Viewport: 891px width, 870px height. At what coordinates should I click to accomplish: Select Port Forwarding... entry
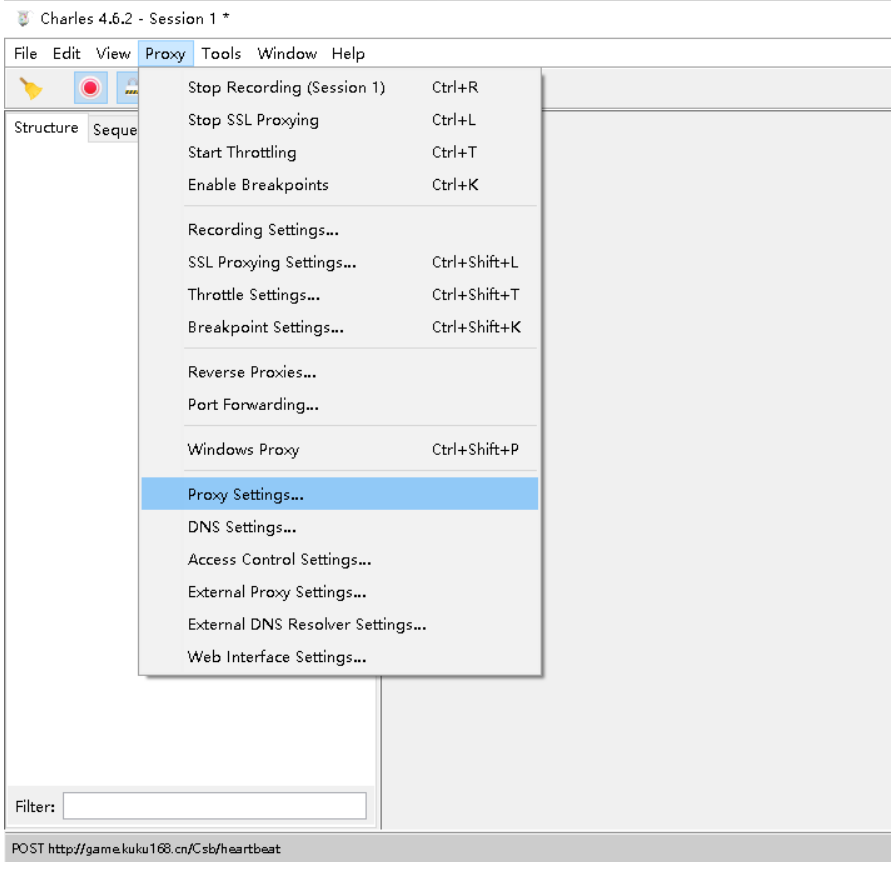point(340,404)
